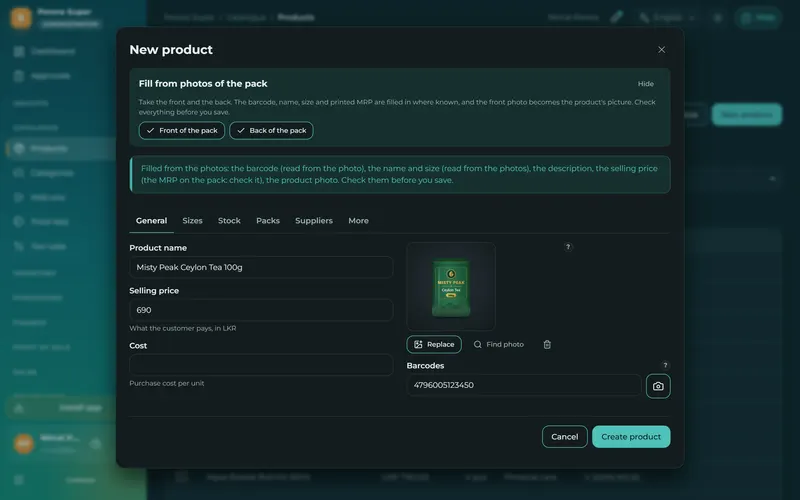Click the Create product button

pos(631,437)
